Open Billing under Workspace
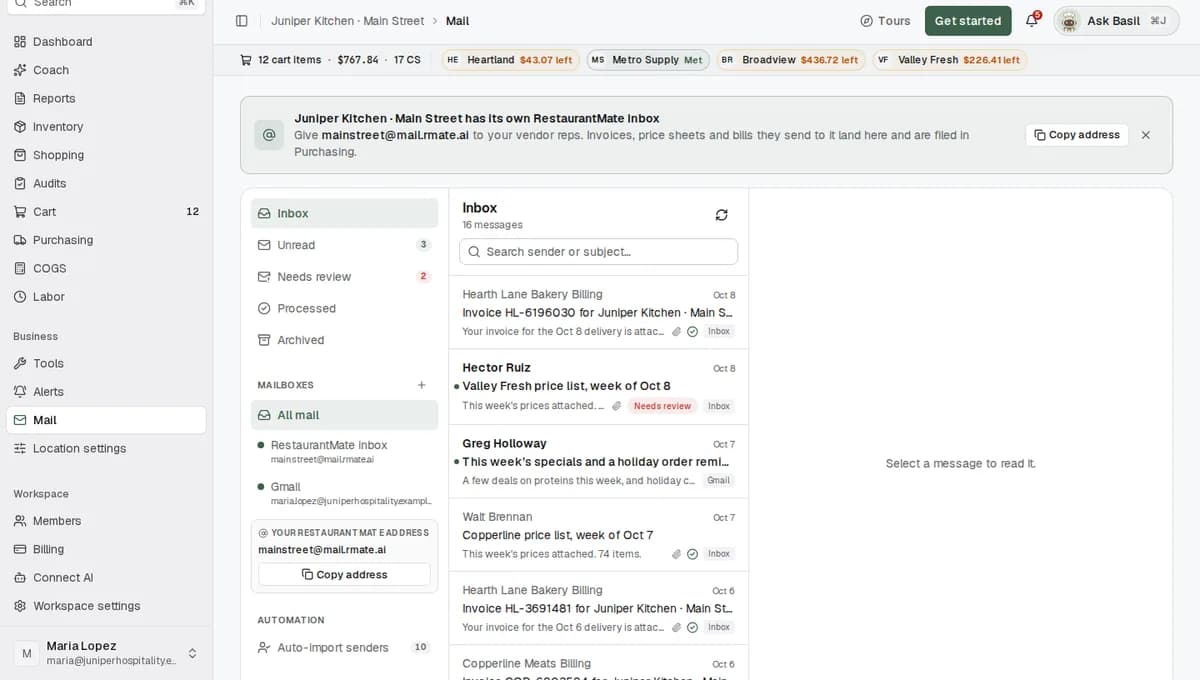Viewport: 1200px width, 680px height. coord(106,549)
